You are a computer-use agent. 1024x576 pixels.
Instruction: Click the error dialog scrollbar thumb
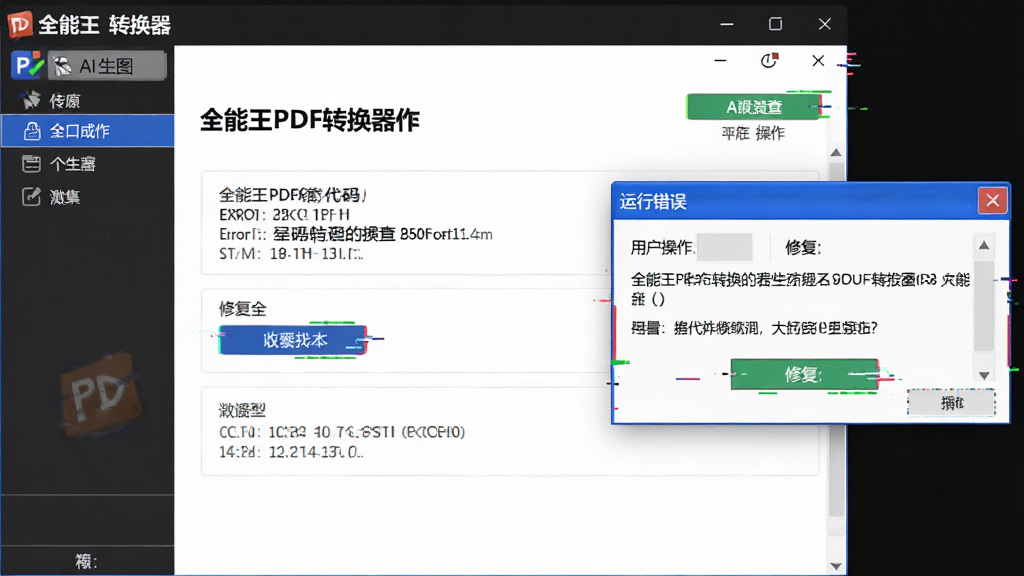point(984,306)
